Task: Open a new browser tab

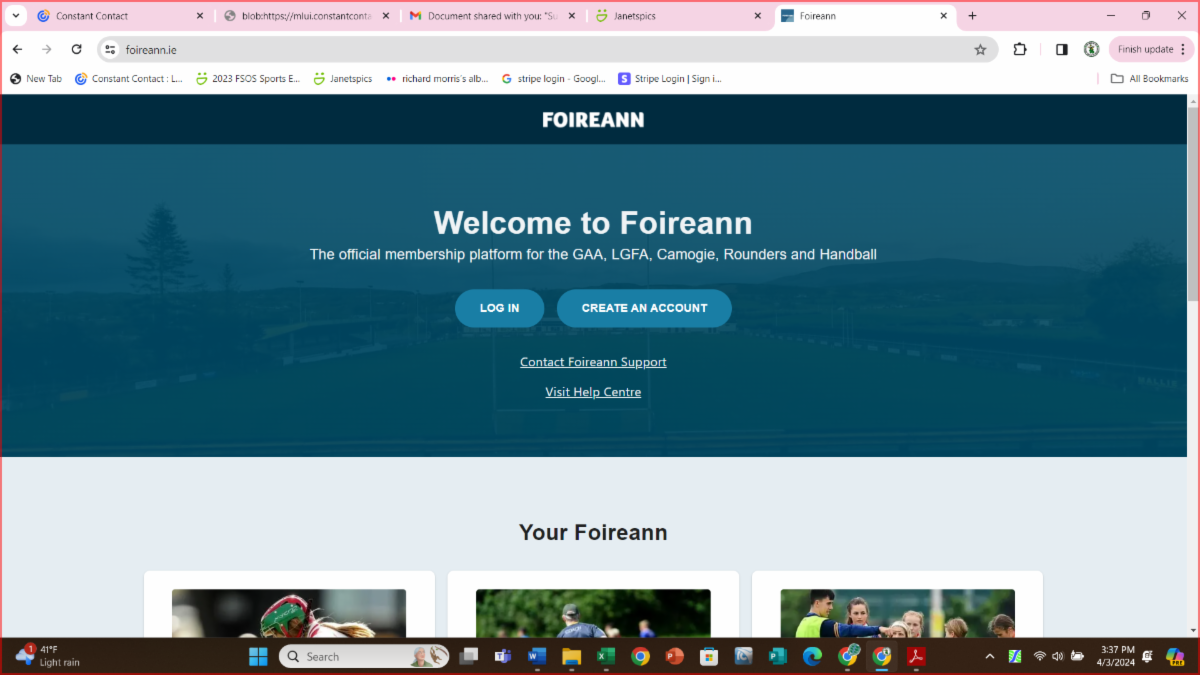Action: [x=972, y=16]
